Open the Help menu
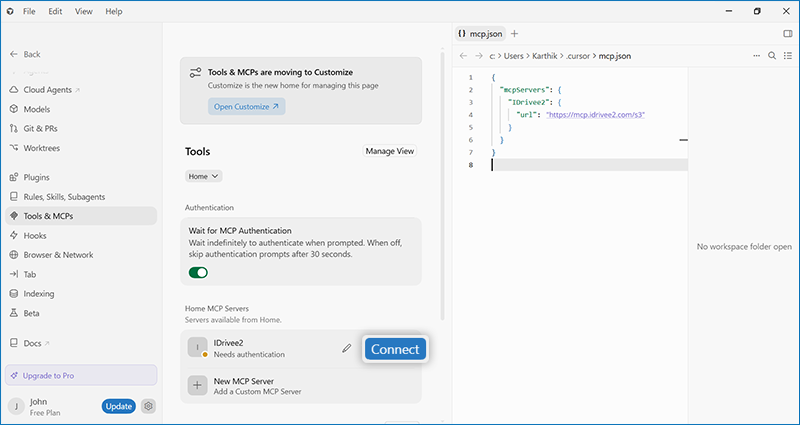800x425 pixels. pyautogui.click(x=114, y=11)
